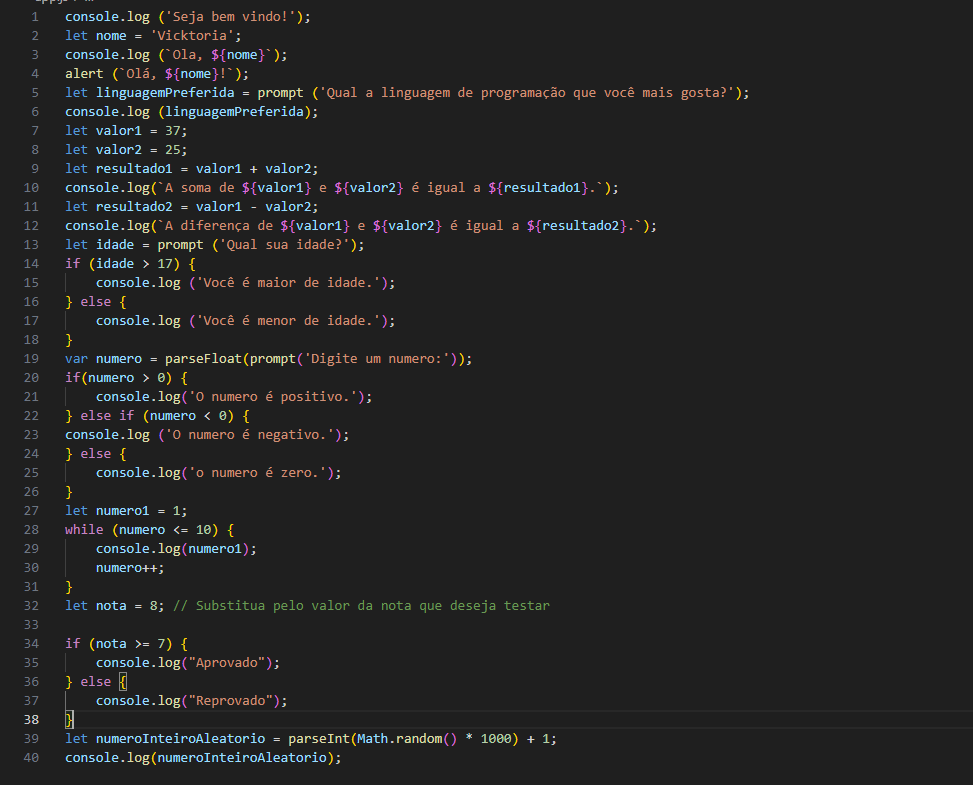Viewport: 973px width, 785px height.
Task: Click the var numero = parseFloat line
Action: (269, 359)
